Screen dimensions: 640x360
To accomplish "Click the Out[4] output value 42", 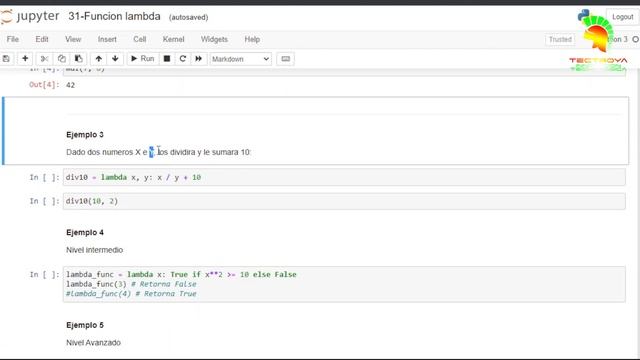I will pos(70,85).
